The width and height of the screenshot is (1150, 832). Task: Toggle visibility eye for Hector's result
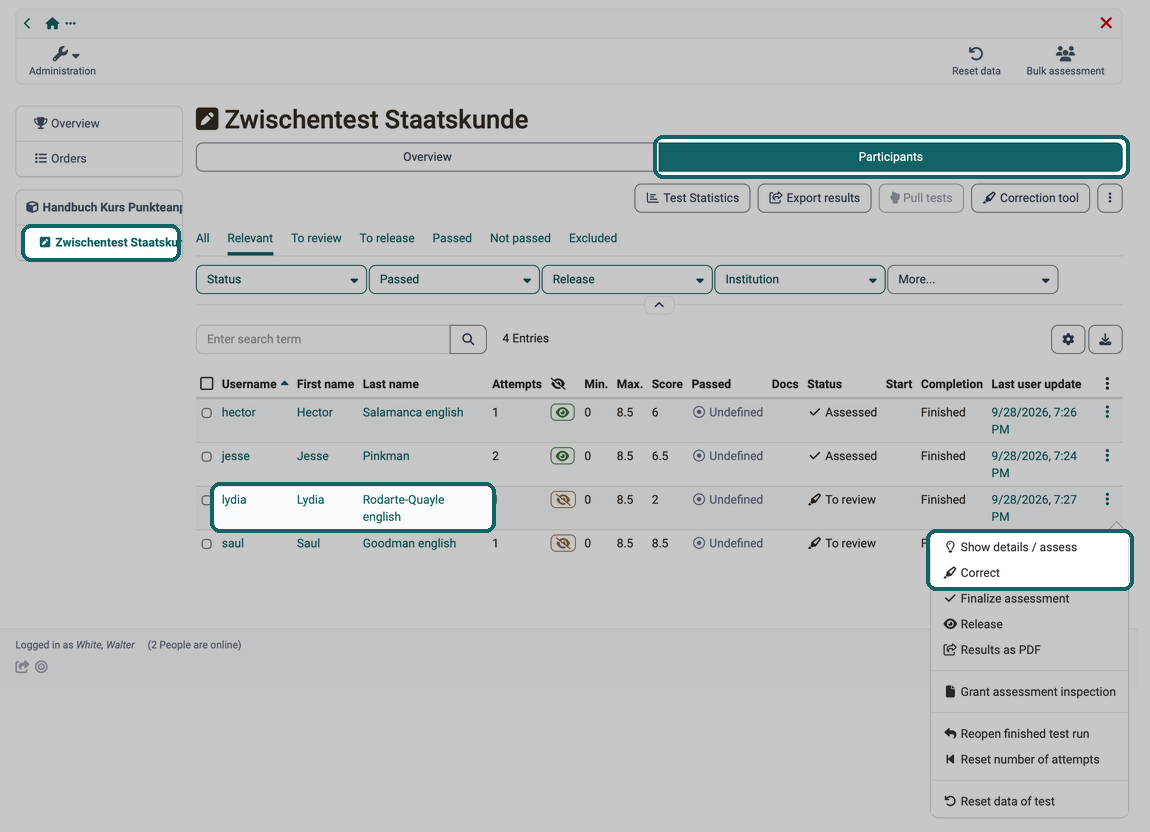click(563, 412)
